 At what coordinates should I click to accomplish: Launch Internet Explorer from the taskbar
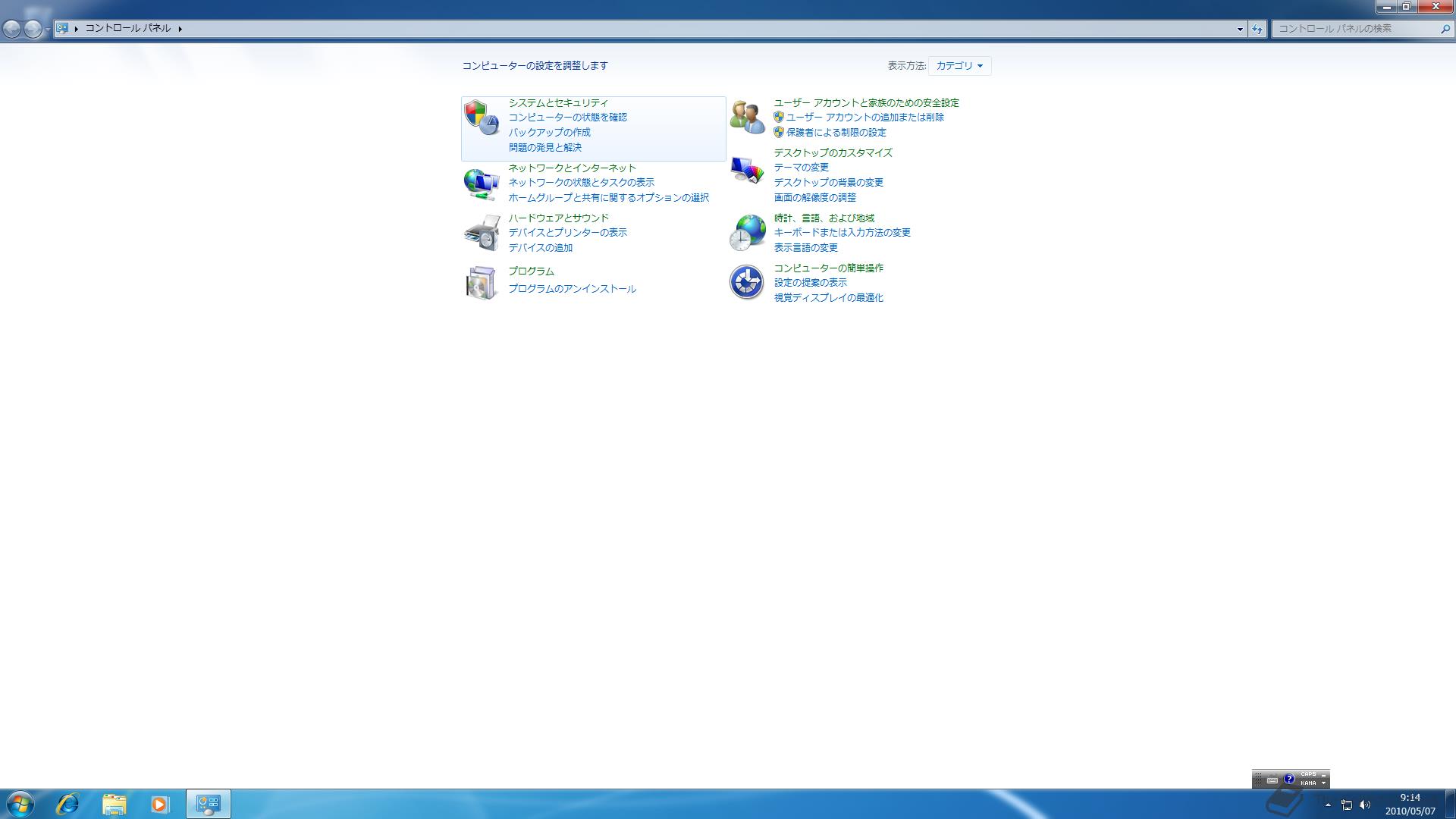coord(67,804)
